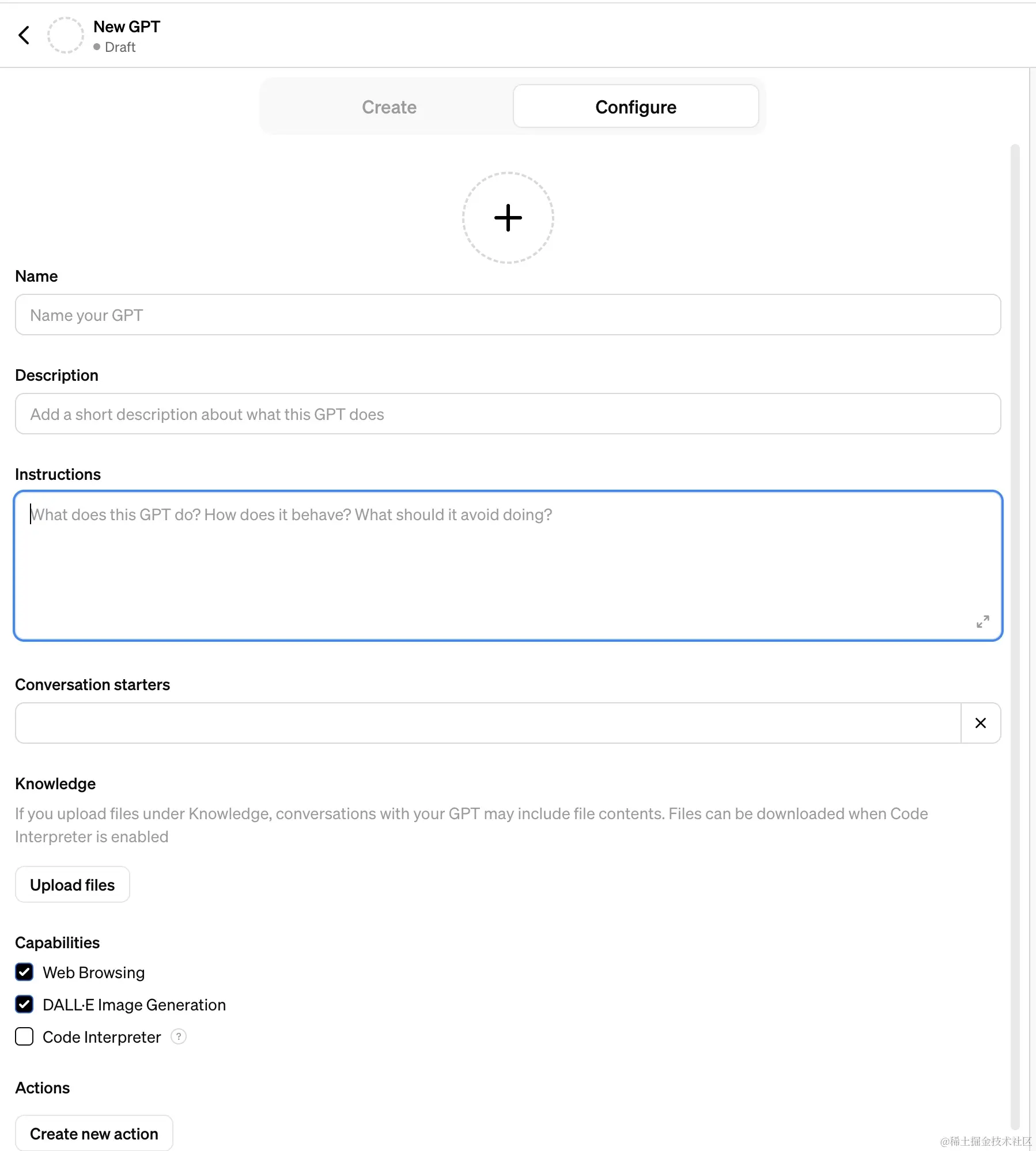Screen dimensions: 1036x1151
Task: Click the Code Interpreter help question mark
Action: point(179,1037)
